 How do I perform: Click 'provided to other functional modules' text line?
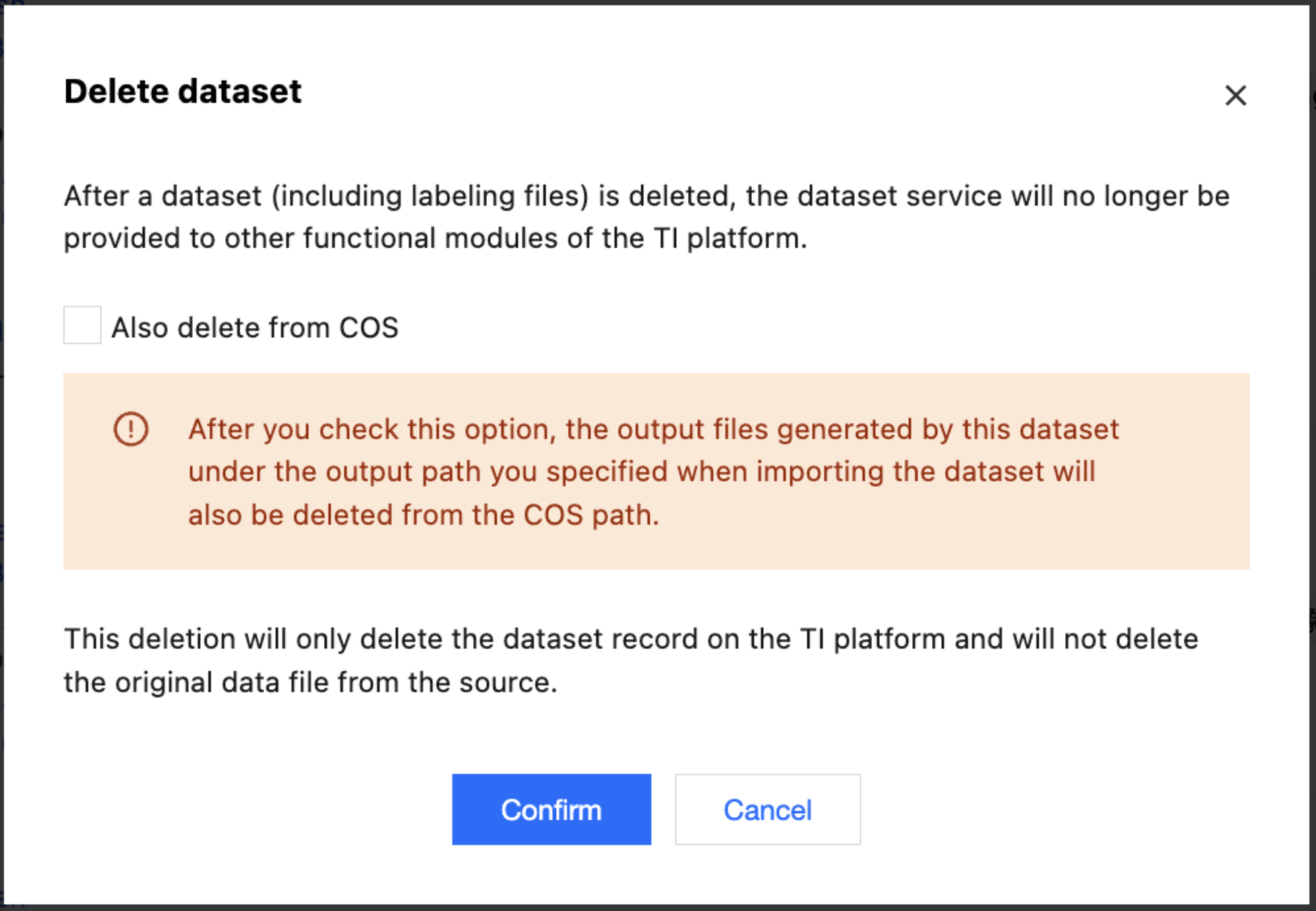pos(435,238)
